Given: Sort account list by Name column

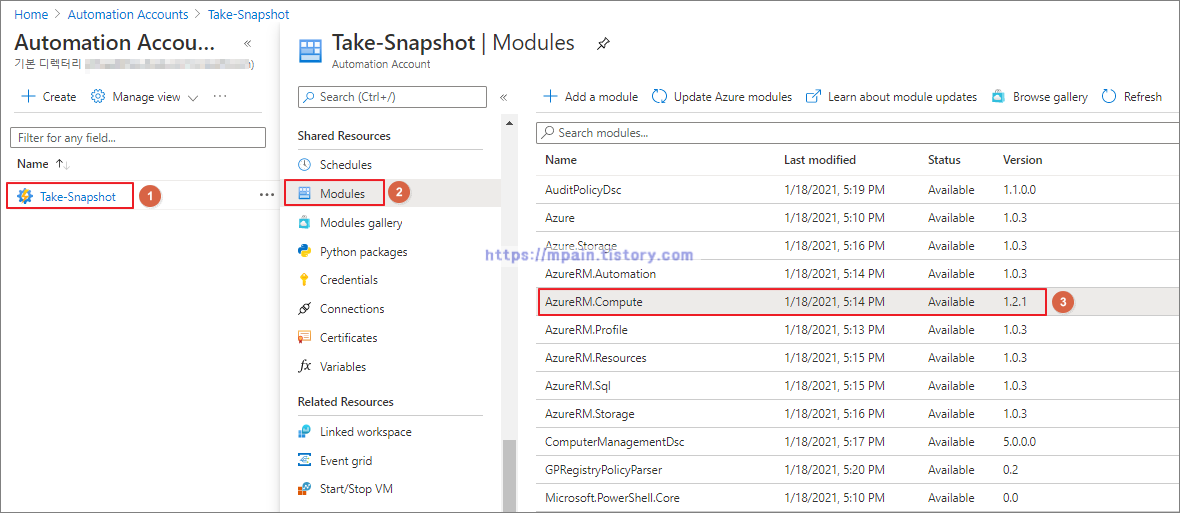Looking at the screenshot, I should (44, 163).
